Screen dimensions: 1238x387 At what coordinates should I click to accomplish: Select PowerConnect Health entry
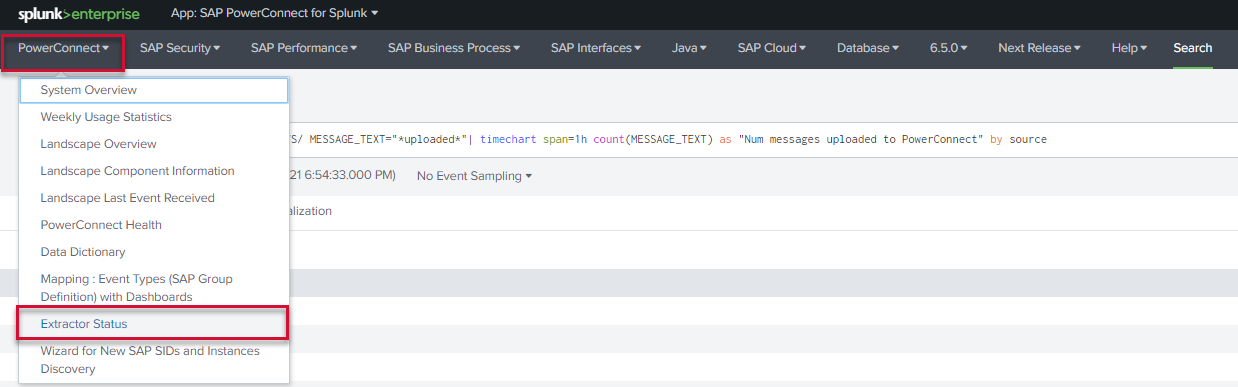(x=154, y=225)
